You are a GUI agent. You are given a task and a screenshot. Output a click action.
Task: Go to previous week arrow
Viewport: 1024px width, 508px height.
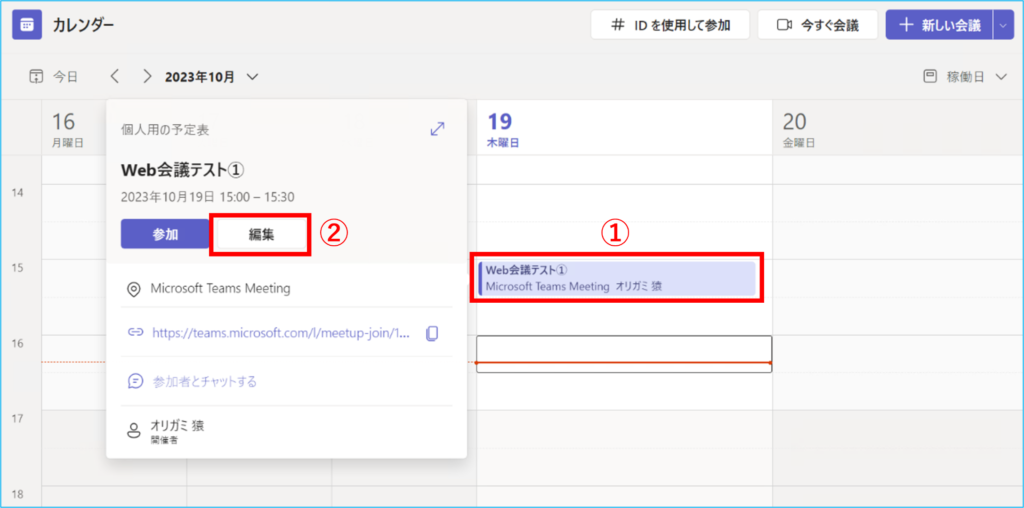115,76
